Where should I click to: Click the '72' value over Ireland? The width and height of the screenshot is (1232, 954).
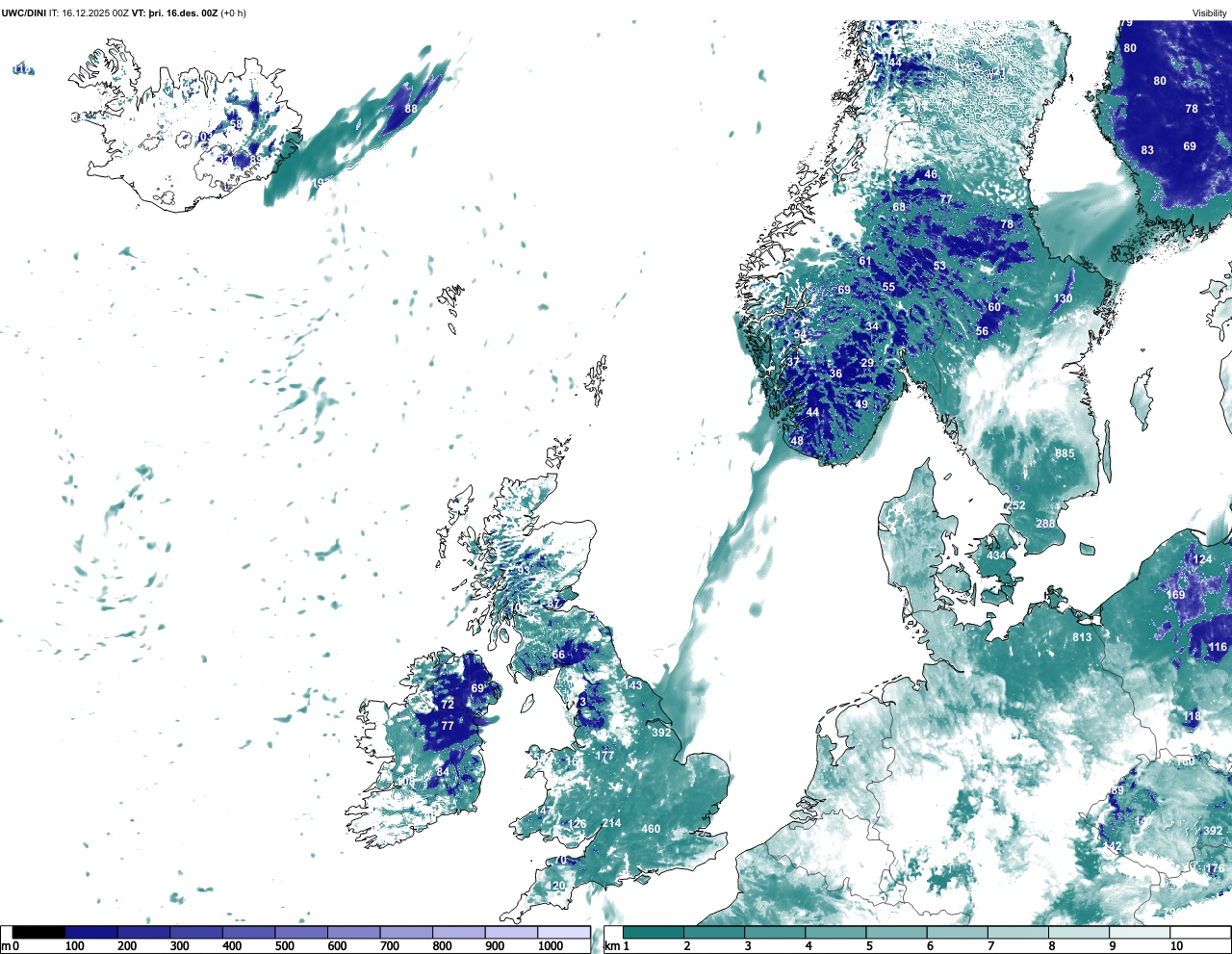[x=448, y=705]
